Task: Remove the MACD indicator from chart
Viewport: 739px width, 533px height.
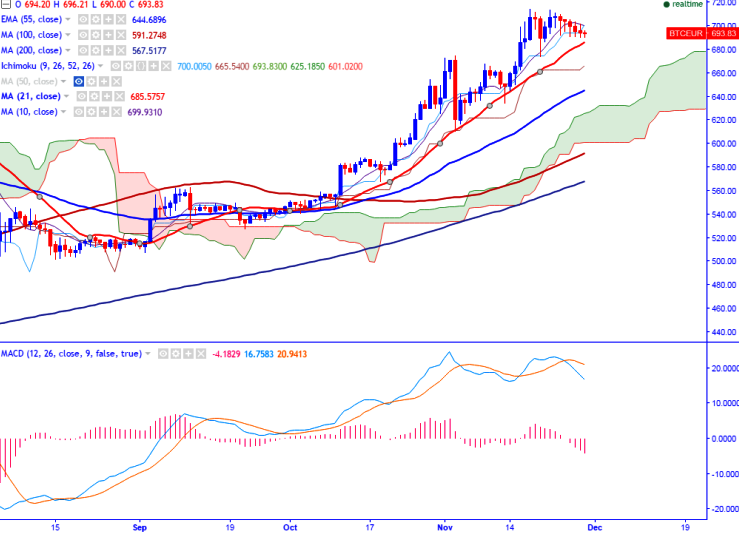Action: click(201, 353)
